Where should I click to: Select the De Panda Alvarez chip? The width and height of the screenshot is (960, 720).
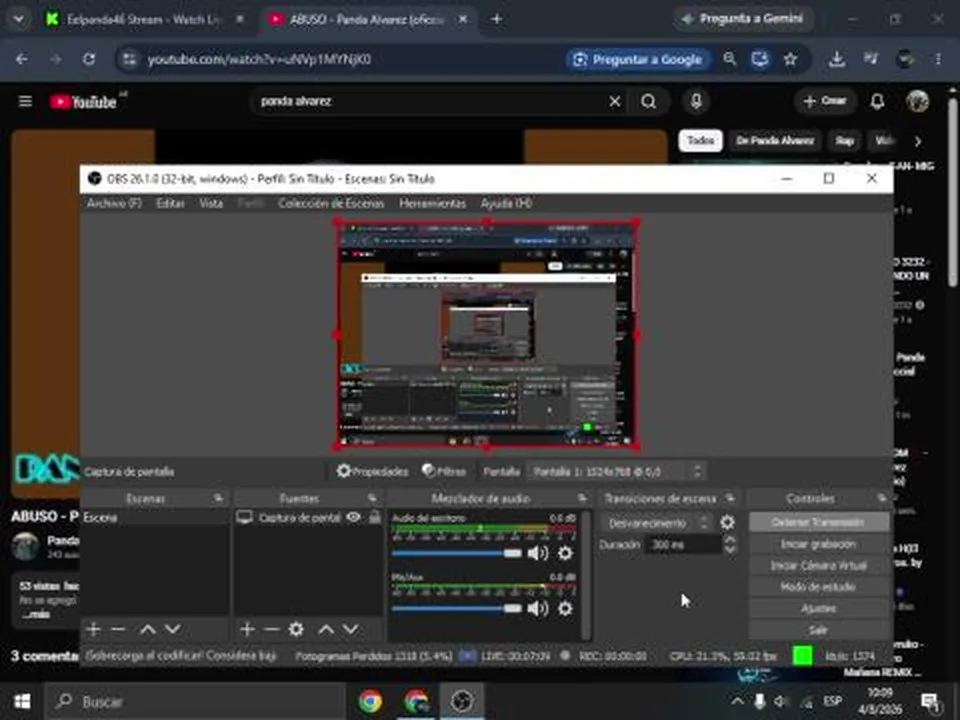pyautogui.click(x=775, y=141)
